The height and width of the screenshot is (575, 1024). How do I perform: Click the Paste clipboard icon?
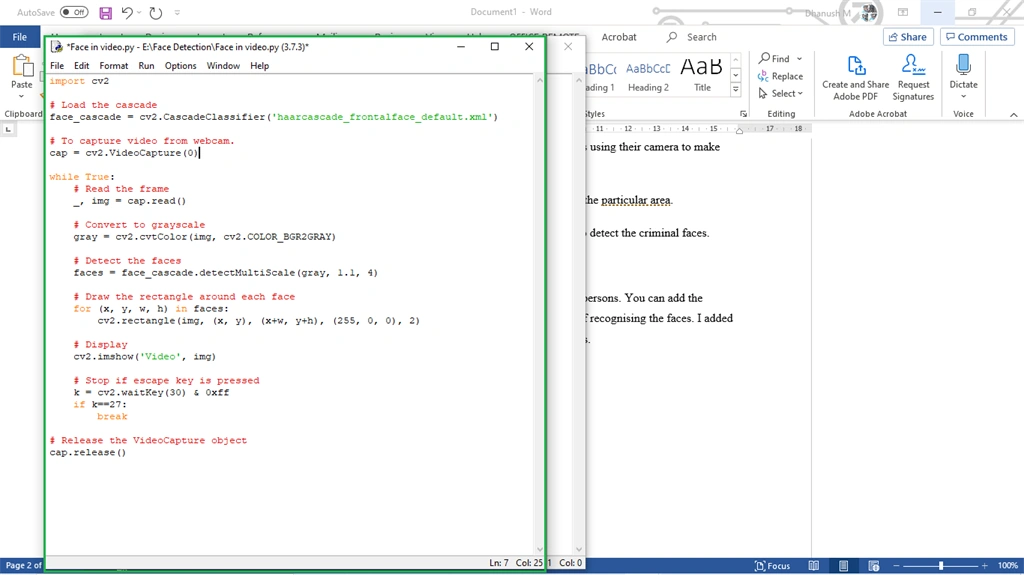pyautogui.click(x=22, y=67)
